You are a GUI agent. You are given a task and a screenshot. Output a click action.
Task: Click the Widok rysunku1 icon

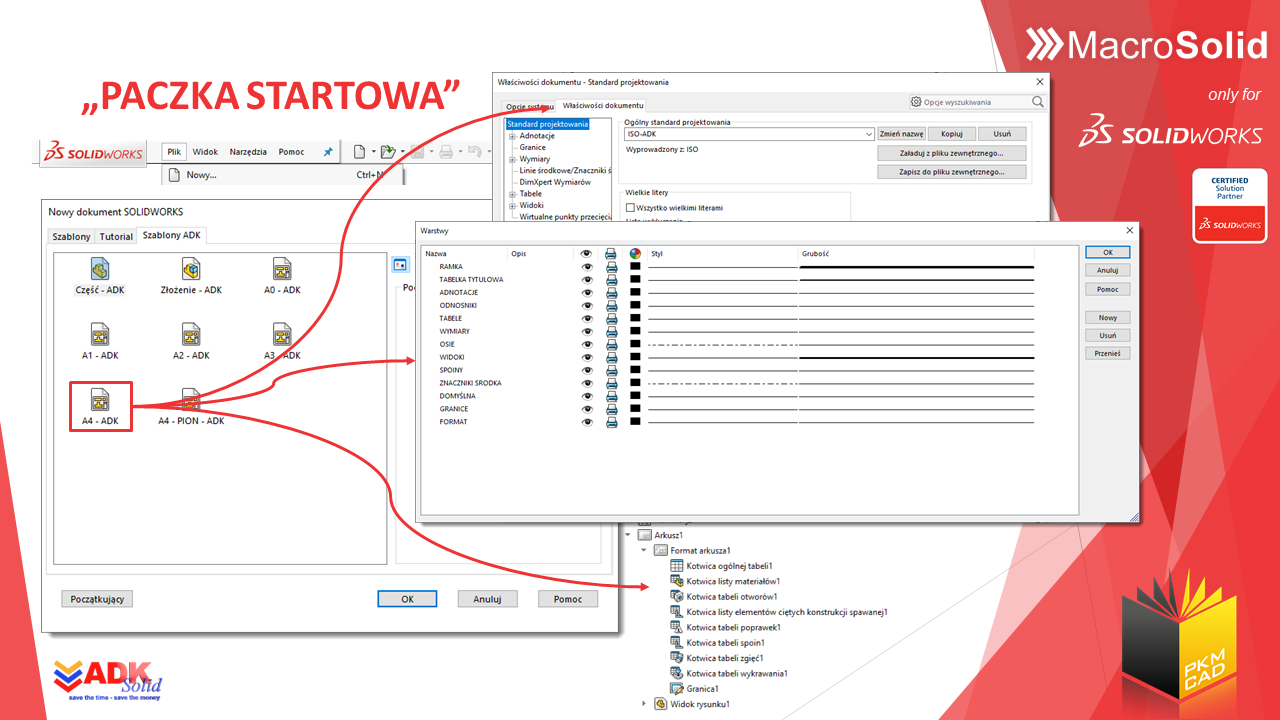pos(660,704)
